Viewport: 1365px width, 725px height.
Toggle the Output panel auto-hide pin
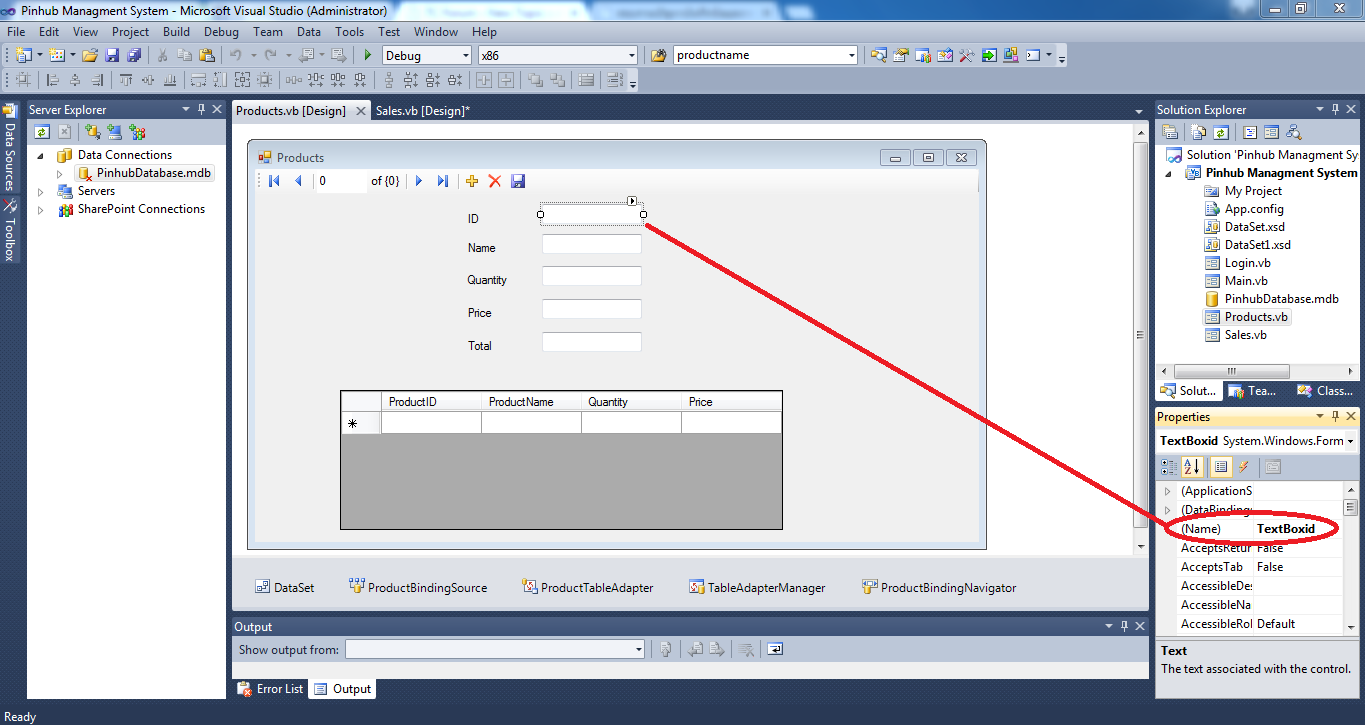1125,627
